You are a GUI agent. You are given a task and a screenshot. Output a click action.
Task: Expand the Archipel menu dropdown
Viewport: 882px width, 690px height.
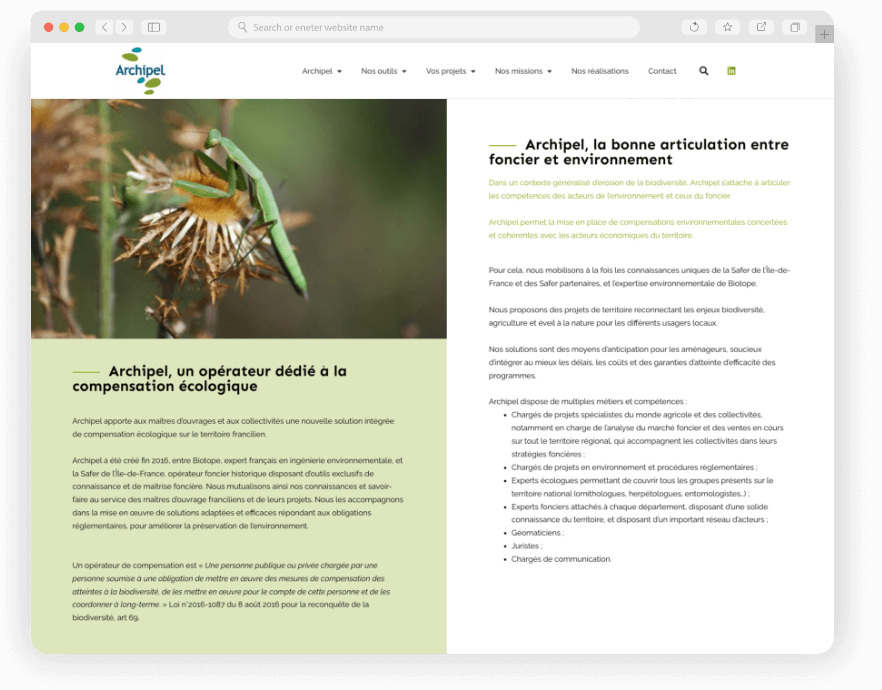pyautogui.click(x=322, y=71)
